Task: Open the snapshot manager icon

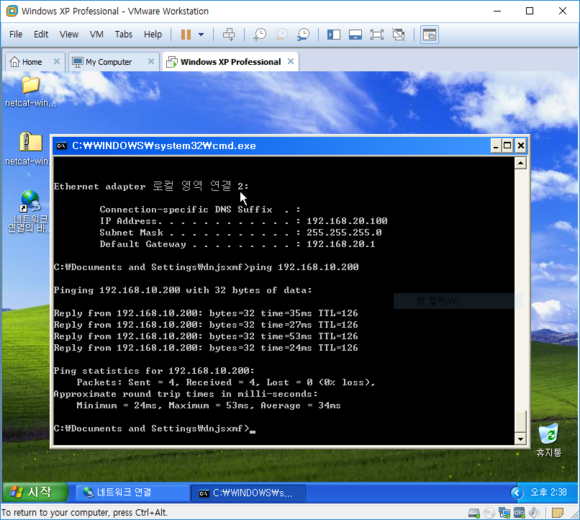Action: pyautogui.click(x=304, y=35)
